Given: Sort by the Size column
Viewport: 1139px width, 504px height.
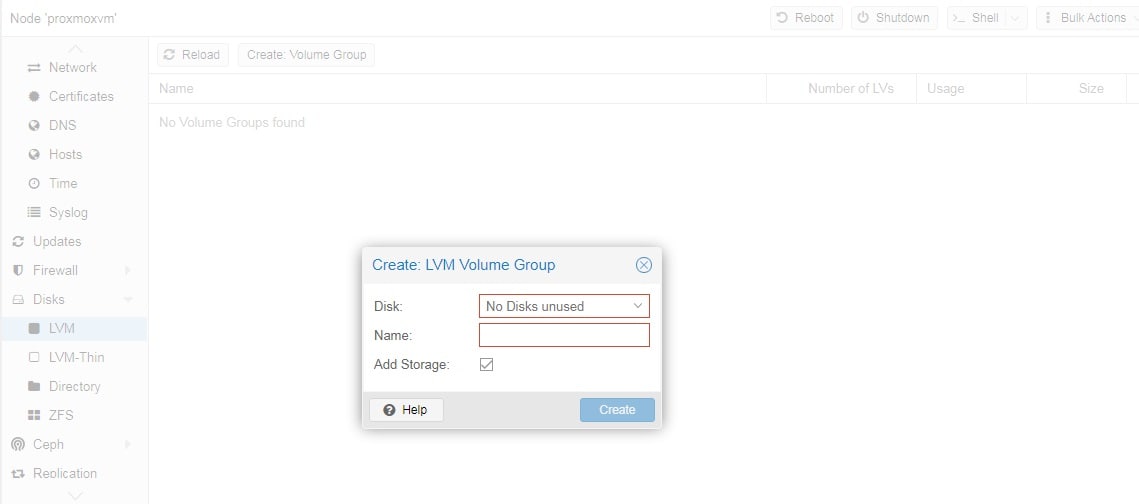Looking at the screenshot, I should tap(1077, 89).
